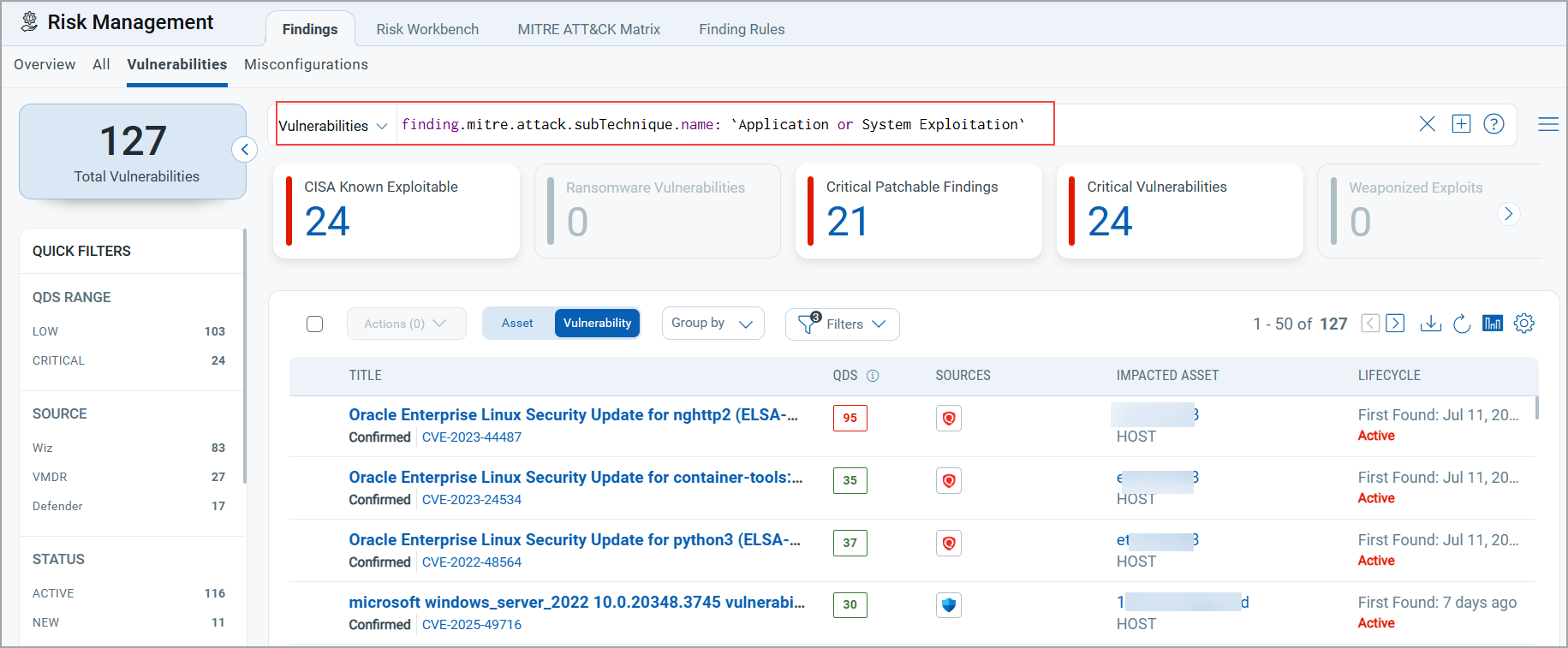Go to next page of results
This screenshot has height=648, width=1568.
(x=1395, y=324)
